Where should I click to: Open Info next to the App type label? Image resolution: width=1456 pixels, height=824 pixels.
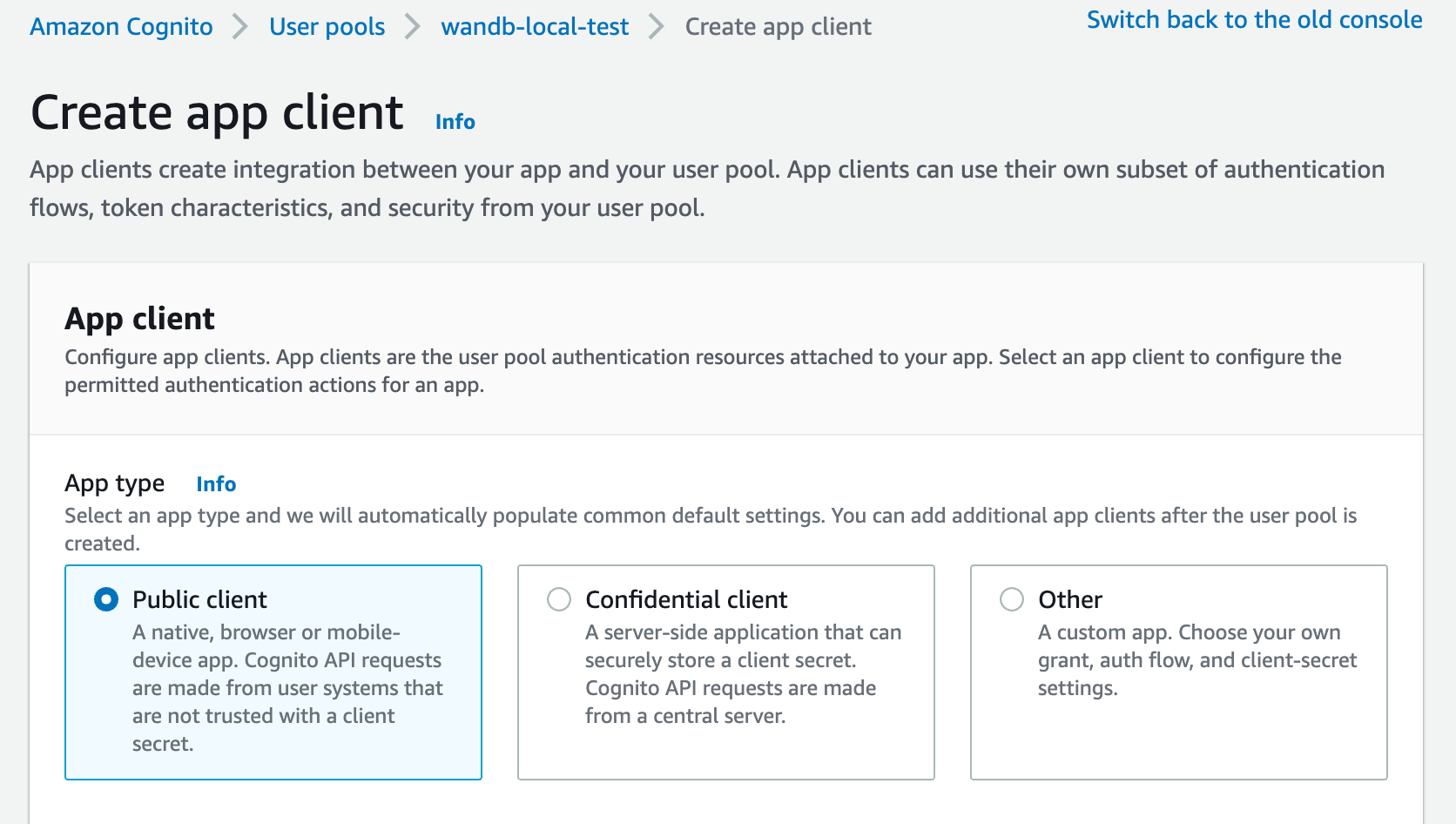point(216,484)
